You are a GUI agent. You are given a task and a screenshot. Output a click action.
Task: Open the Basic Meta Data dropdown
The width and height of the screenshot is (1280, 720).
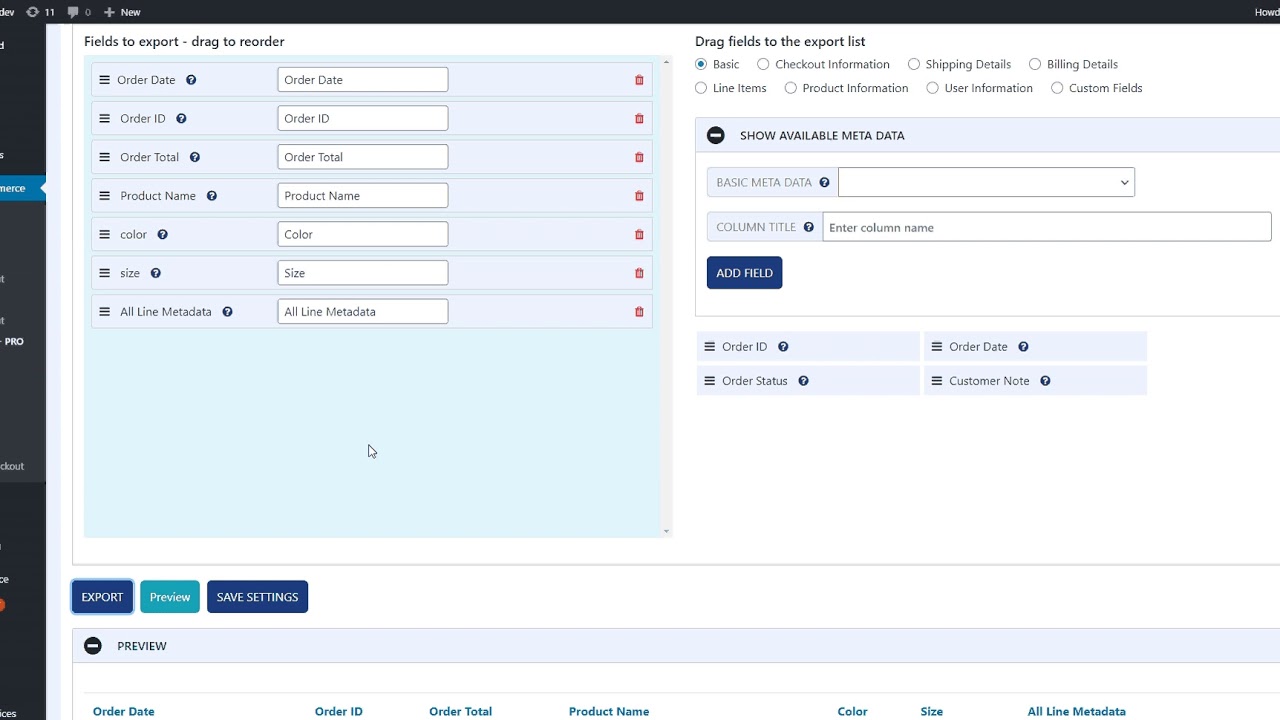pyautogui.click(x=986, y=182)
